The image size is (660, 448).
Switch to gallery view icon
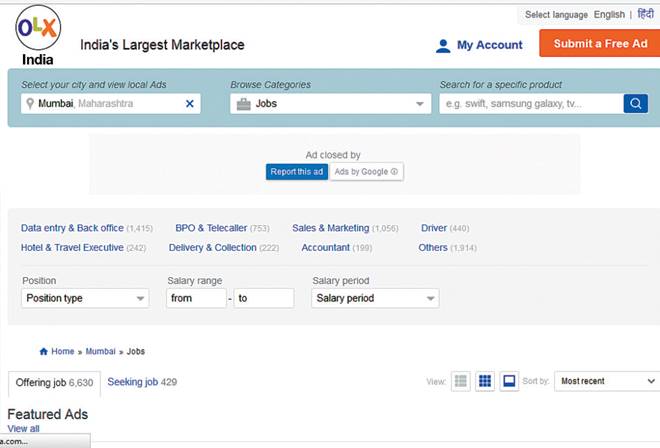(x=509, y=381)
